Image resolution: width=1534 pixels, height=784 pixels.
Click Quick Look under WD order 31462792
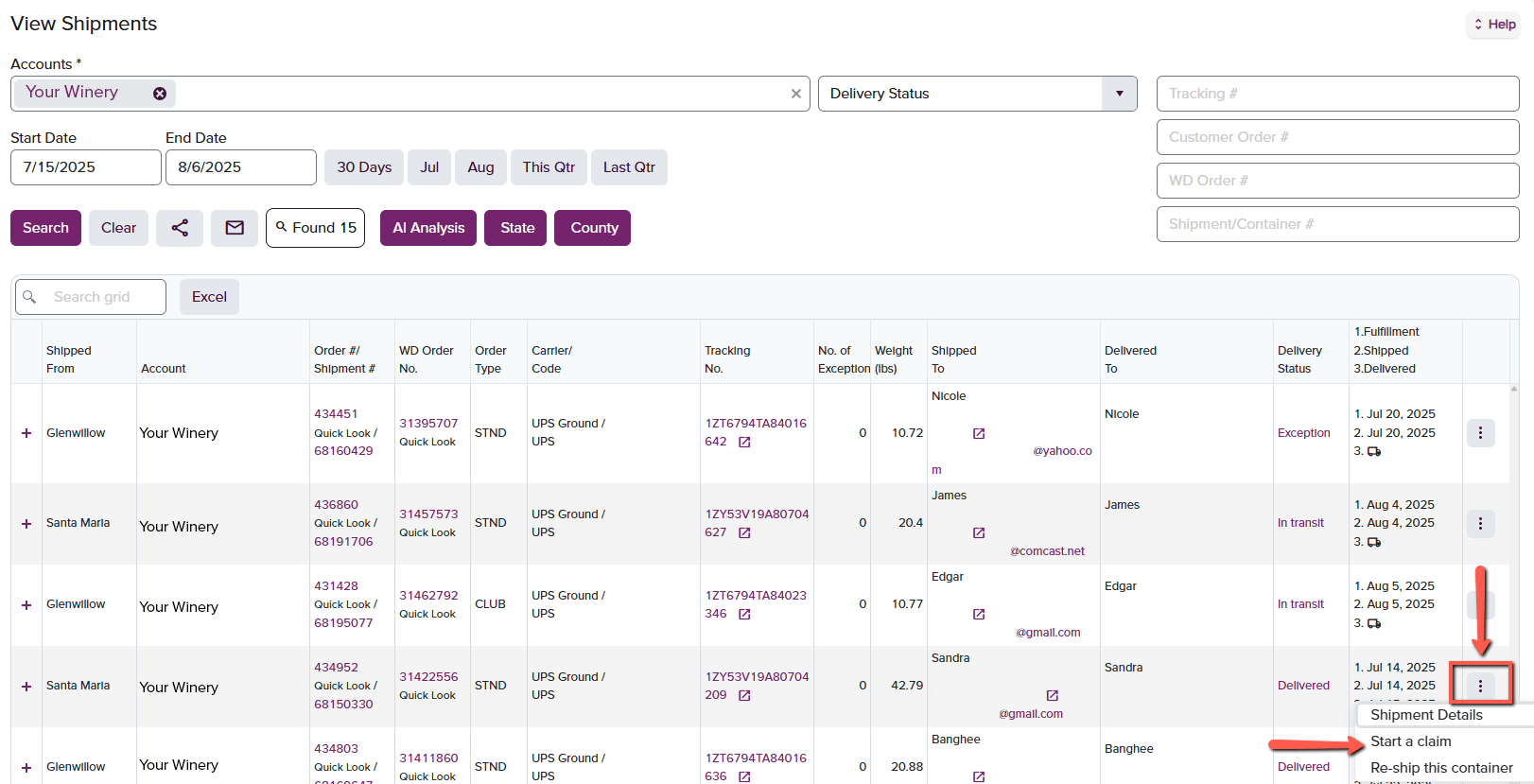tap(427, 614)
